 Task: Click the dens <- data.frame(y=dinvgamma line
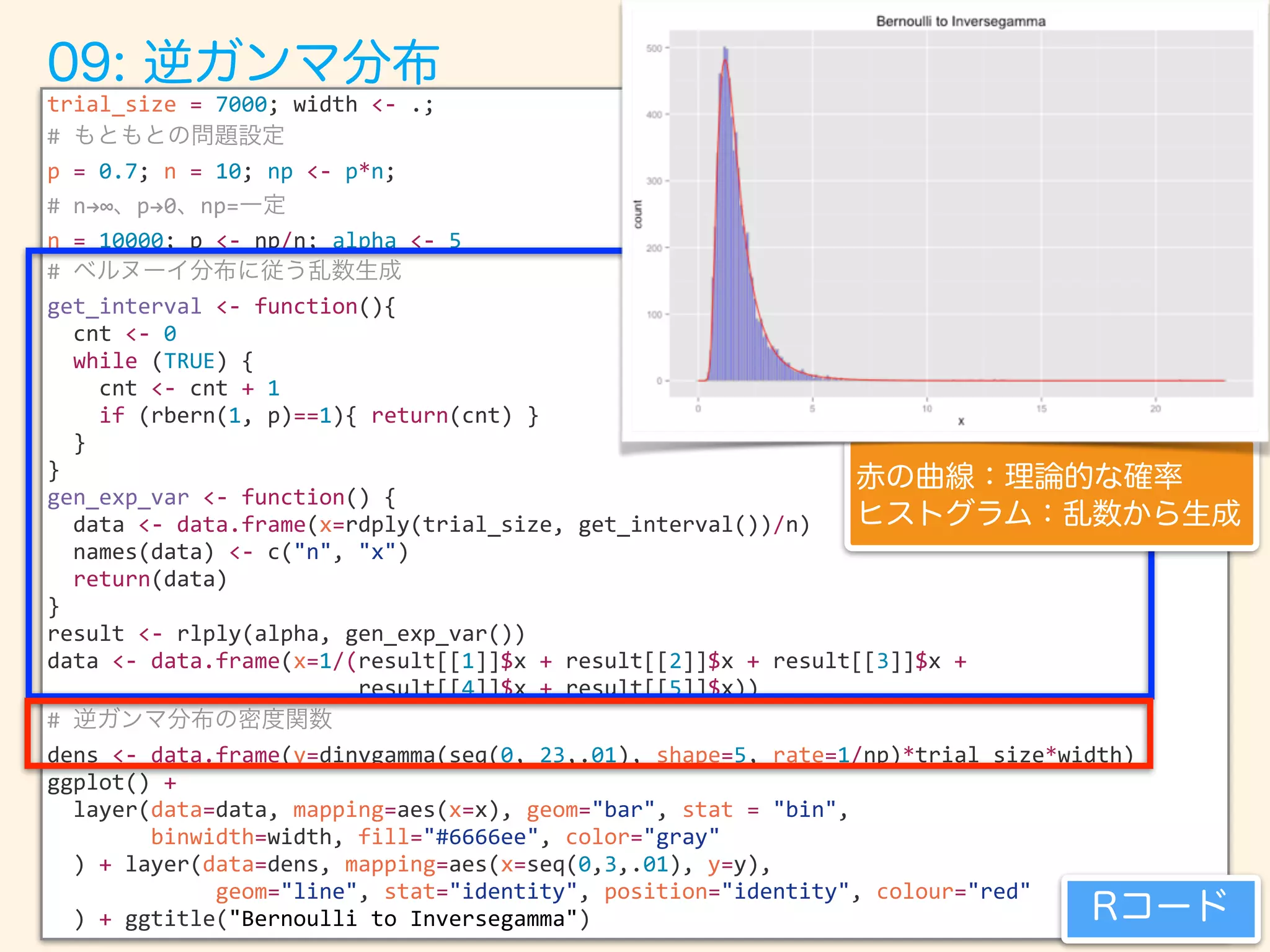(x=590, y=754)
